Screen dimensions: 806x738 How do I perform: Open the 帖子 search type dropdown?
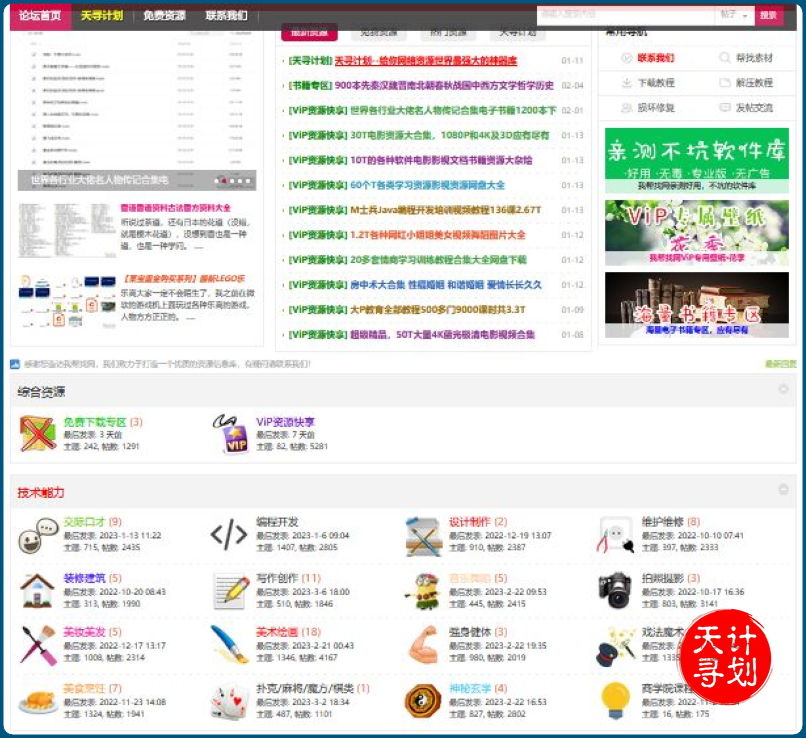click(734, 15)
